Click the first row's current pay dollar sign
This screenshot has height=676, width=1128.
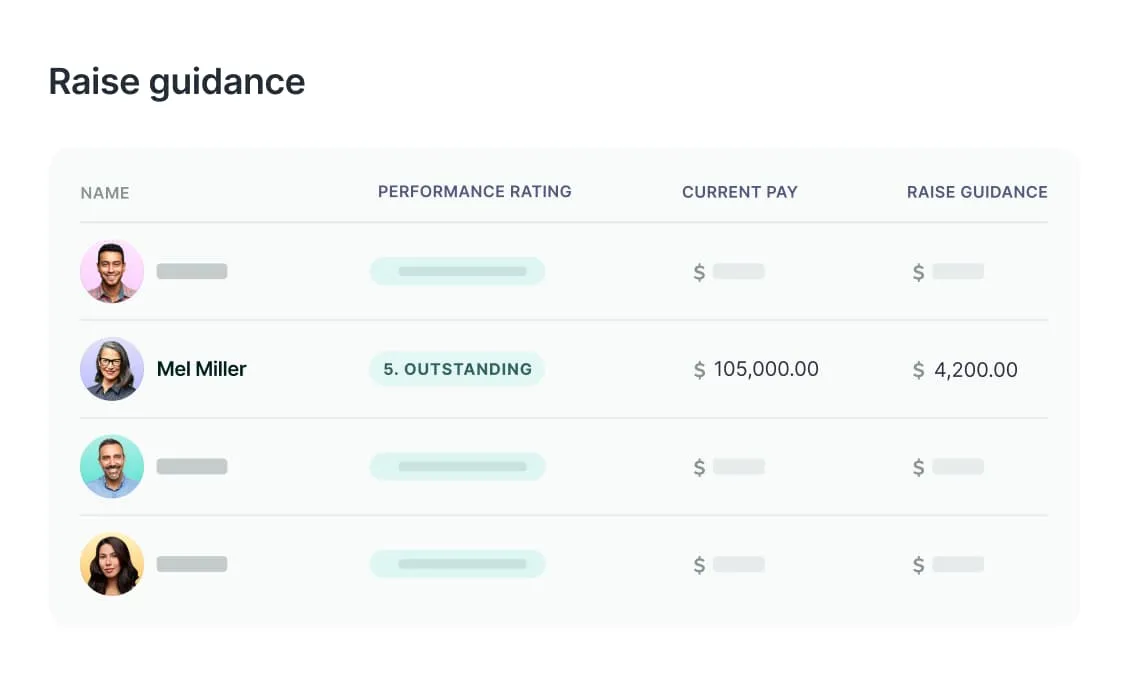699,272
